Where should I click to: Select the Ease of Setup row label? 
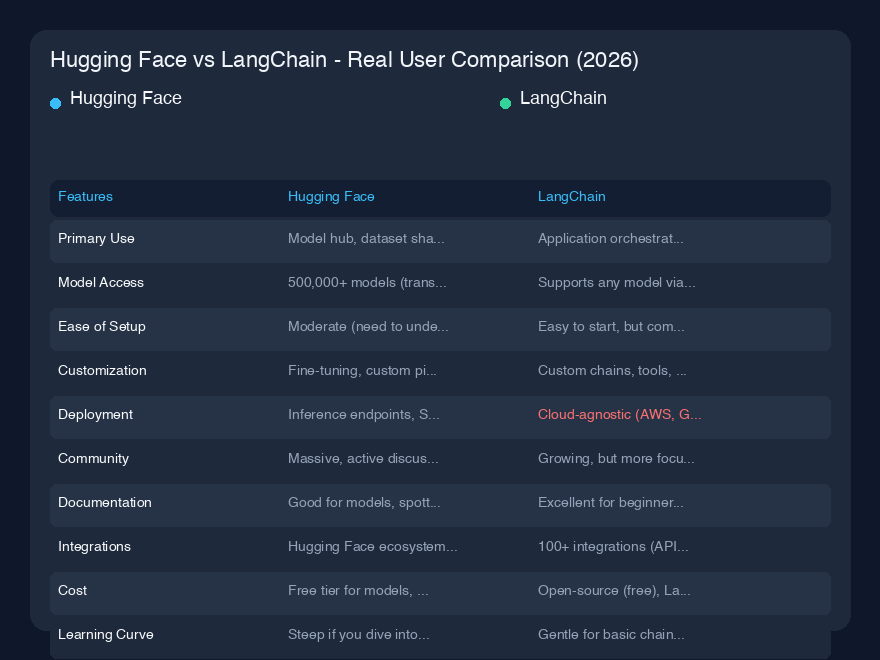click(x=102, y=327)
